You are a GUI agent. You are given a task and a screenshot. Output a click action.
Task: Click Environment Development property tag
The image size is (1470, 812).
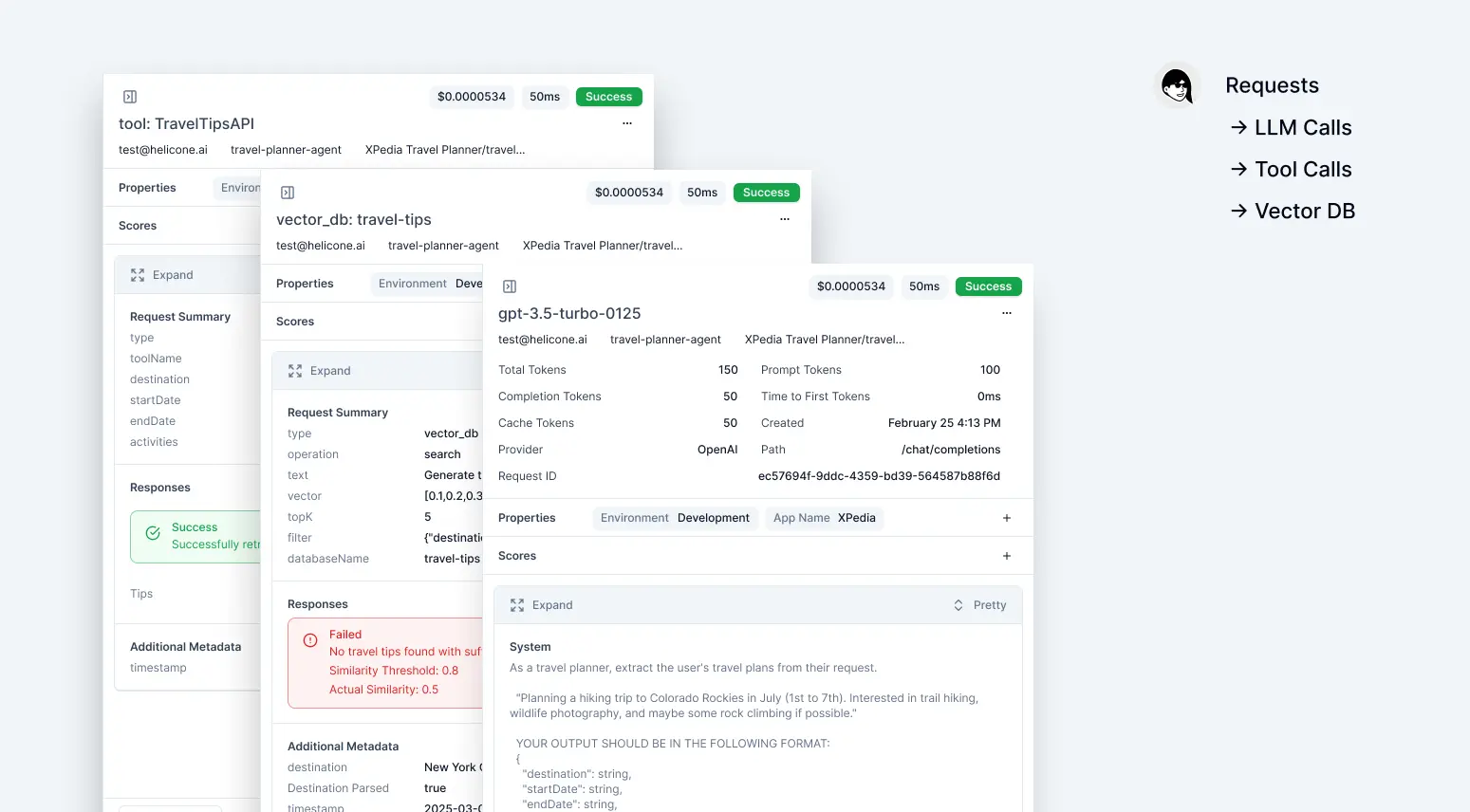[x=675, y=518]
